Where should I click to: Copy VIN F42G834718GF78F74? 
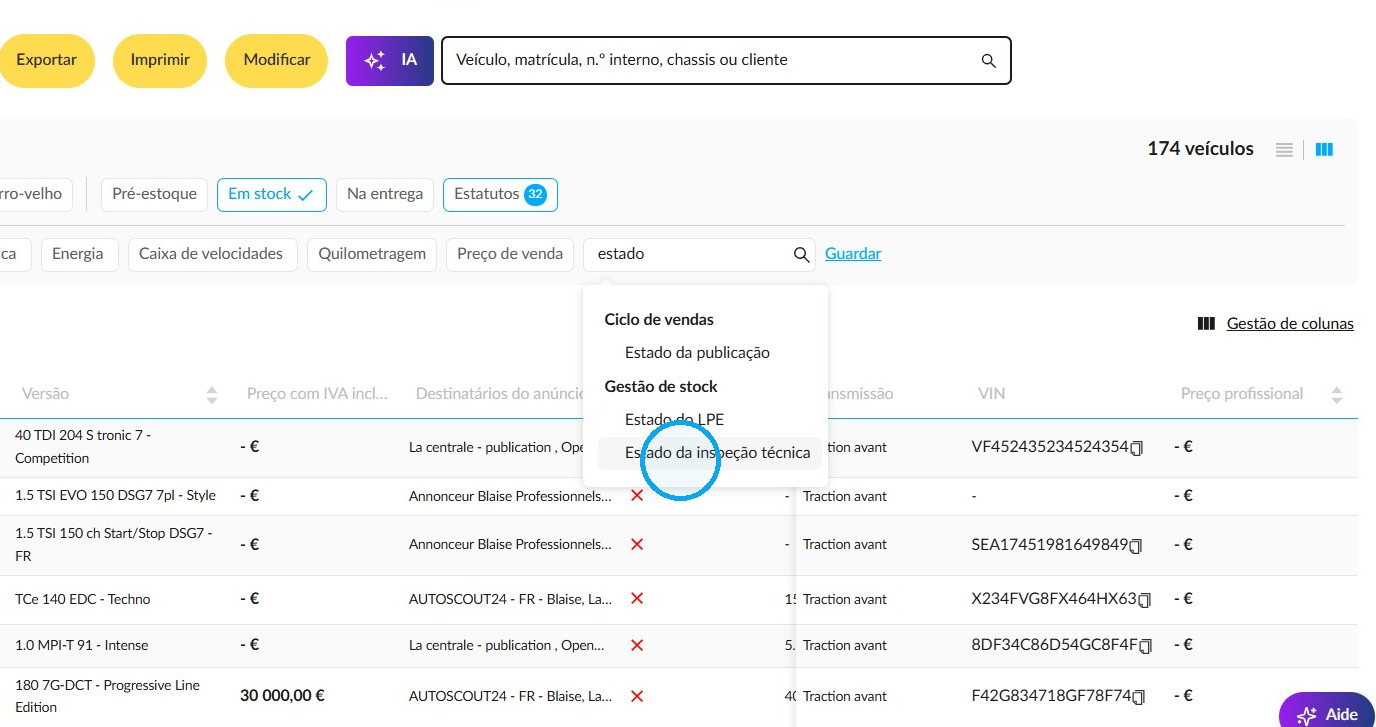[1137, 697]
